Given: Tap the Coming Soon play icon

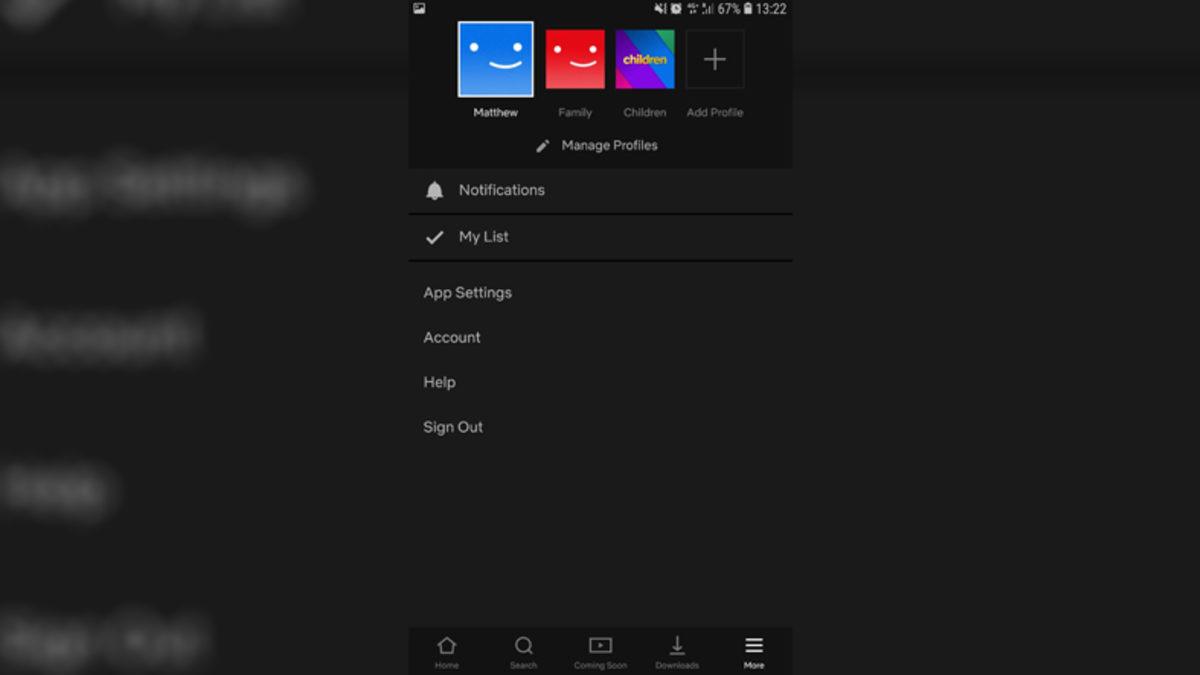Looking at the screenshot, I should click(600, 647).
